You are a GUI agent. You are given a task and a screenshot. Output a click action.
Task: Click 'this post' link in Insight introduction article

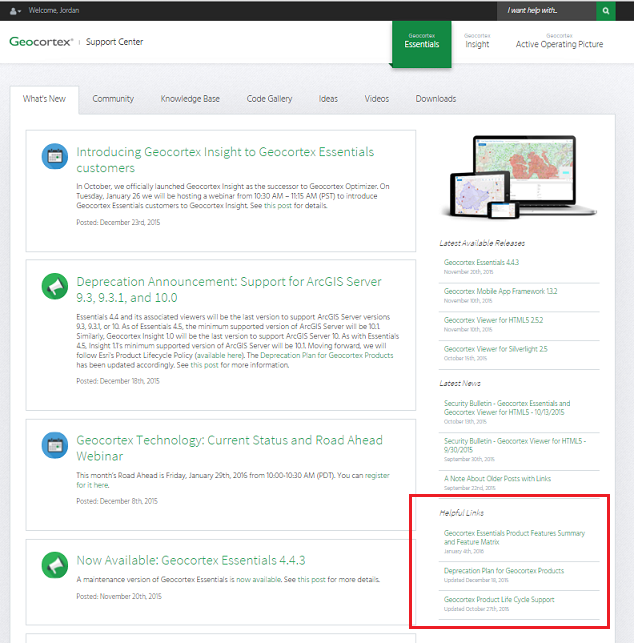pyautogui.click(x=278, y=205)
